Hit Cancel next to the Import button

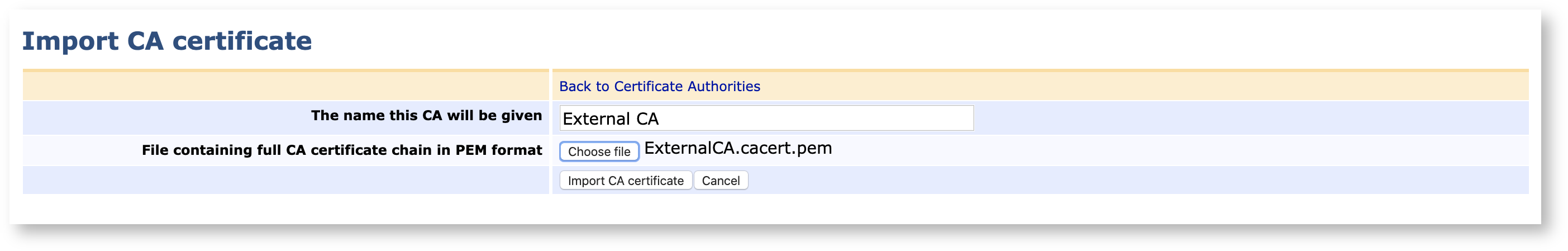pyautogui.click(x=720, y=181)
